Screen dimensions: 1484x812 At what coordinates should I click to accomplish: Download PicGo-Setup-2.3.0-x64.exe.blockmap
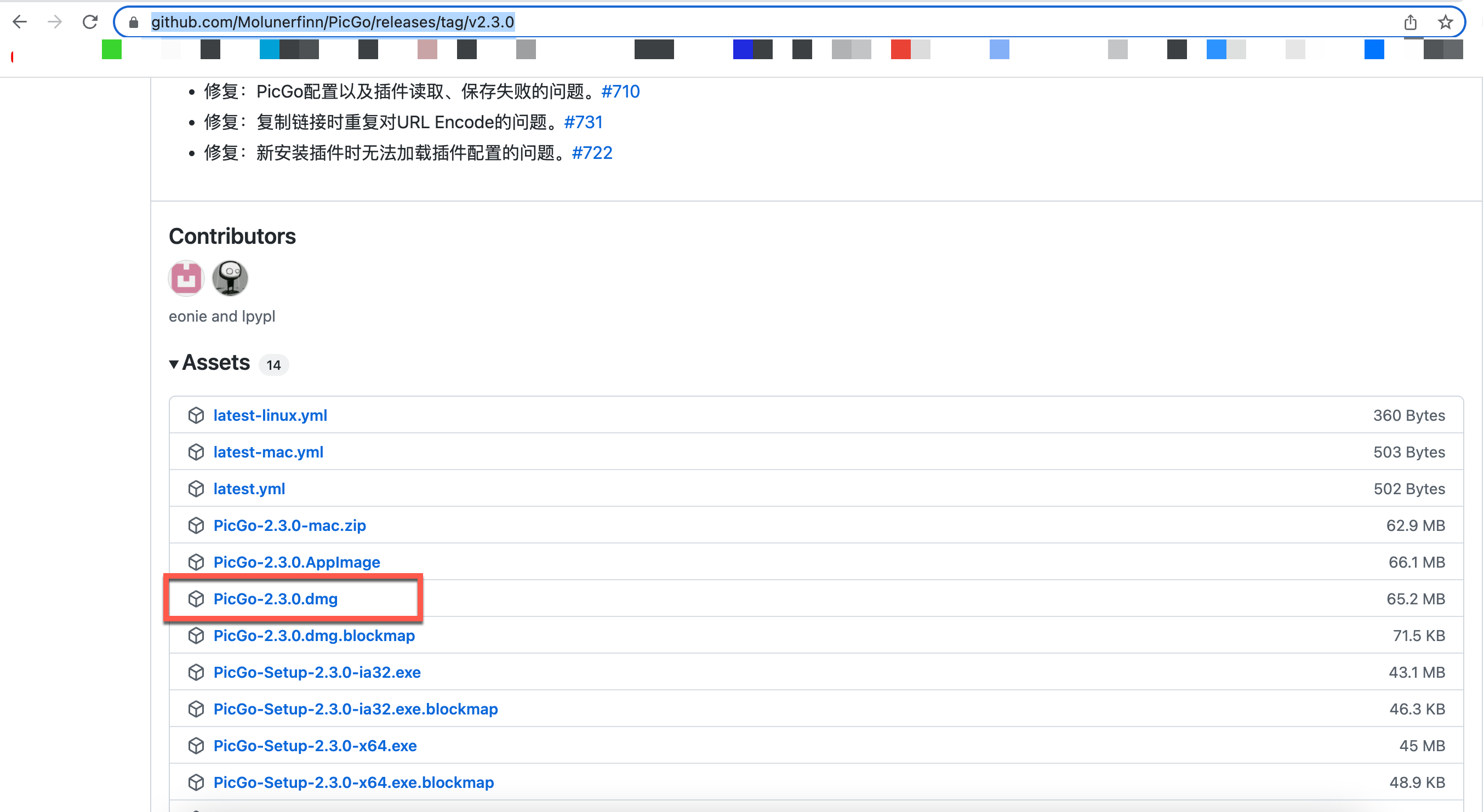[x=353, y=782]
